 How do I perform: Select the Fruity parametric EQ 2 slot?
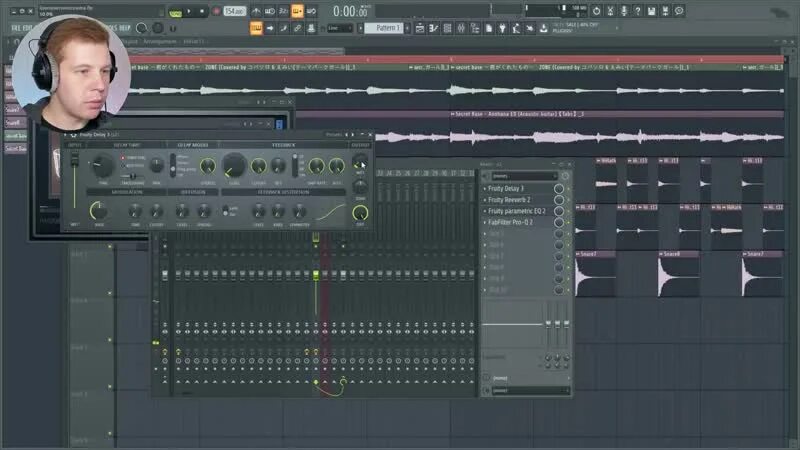tap(520, 211)
